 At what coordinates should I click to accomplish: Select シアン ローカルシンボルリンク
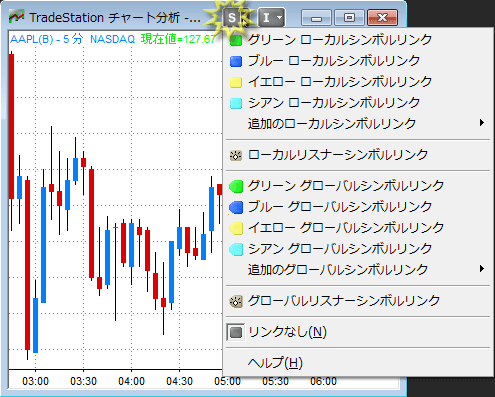(358, 103)
